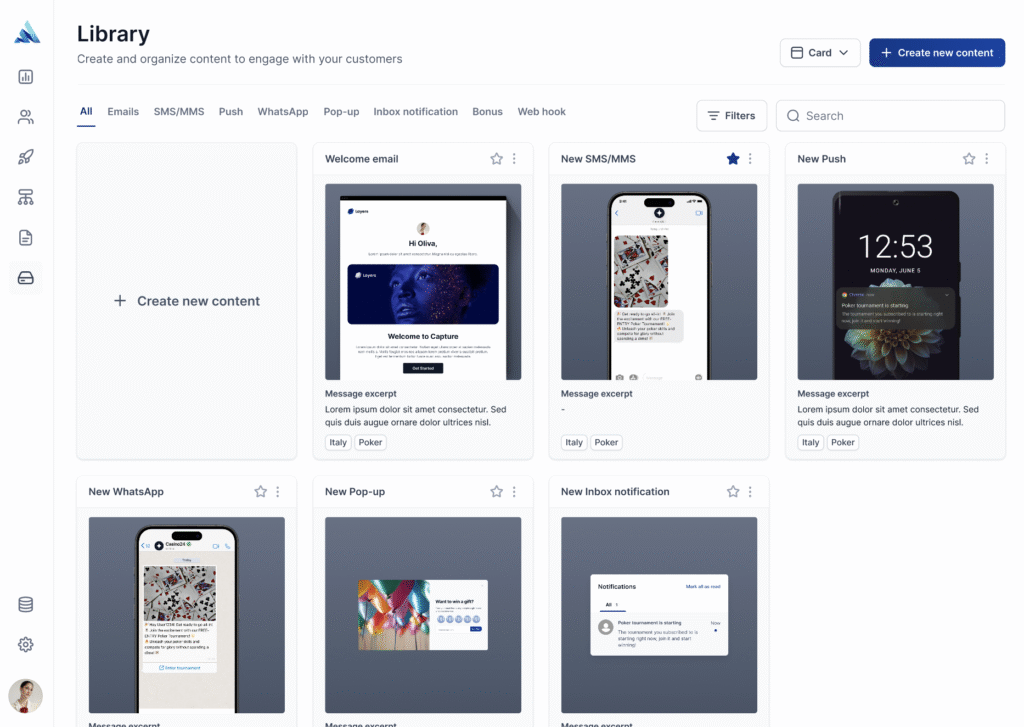The width and height of the screenshot is (1024, 727).
Task: Switch to the WhatsApp tab
Action: point(283,112)
